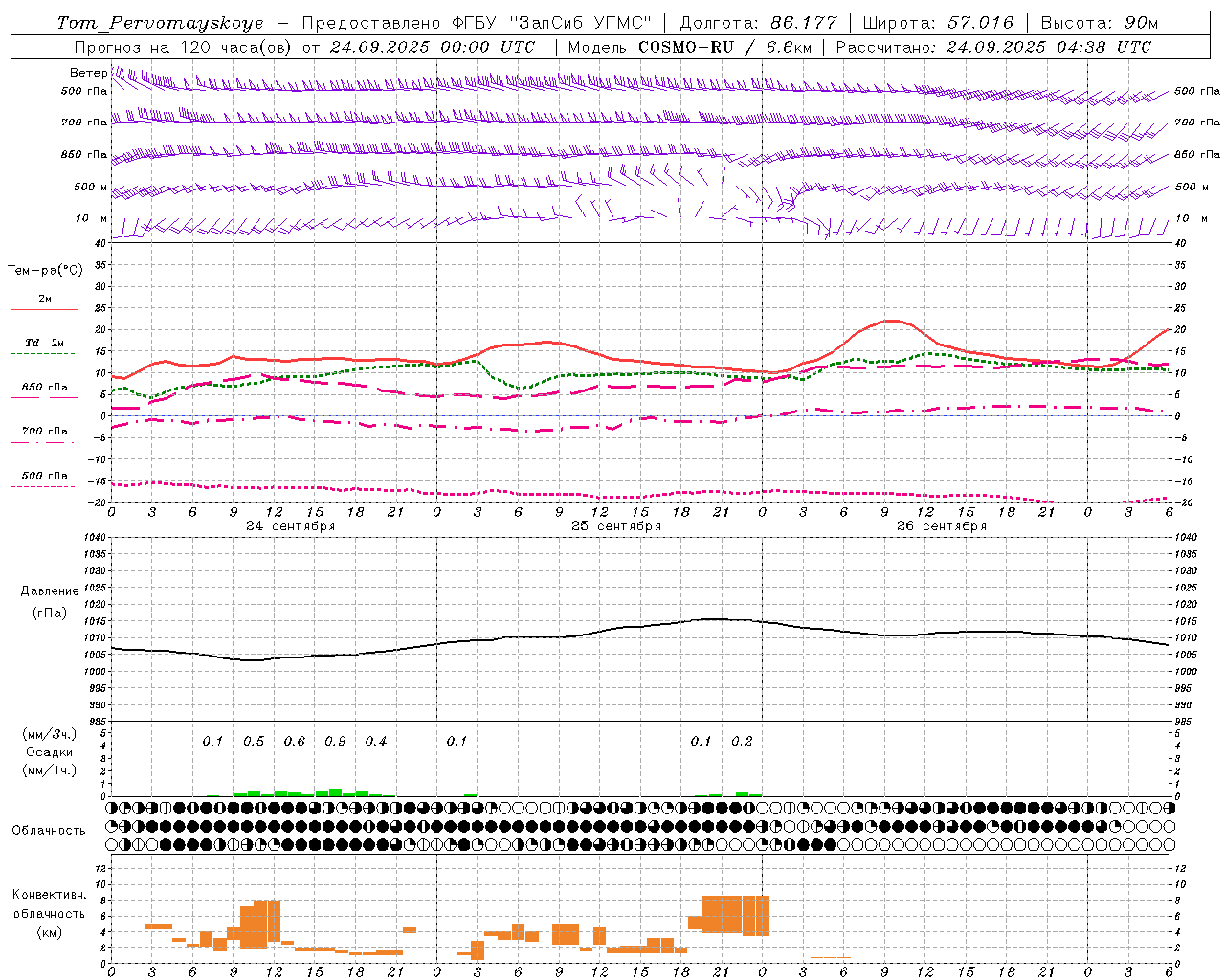1225x980 pixels.
Task: Select the Td 2м dew point legend label
Action: pyautogui.click(x=44, y=343)
